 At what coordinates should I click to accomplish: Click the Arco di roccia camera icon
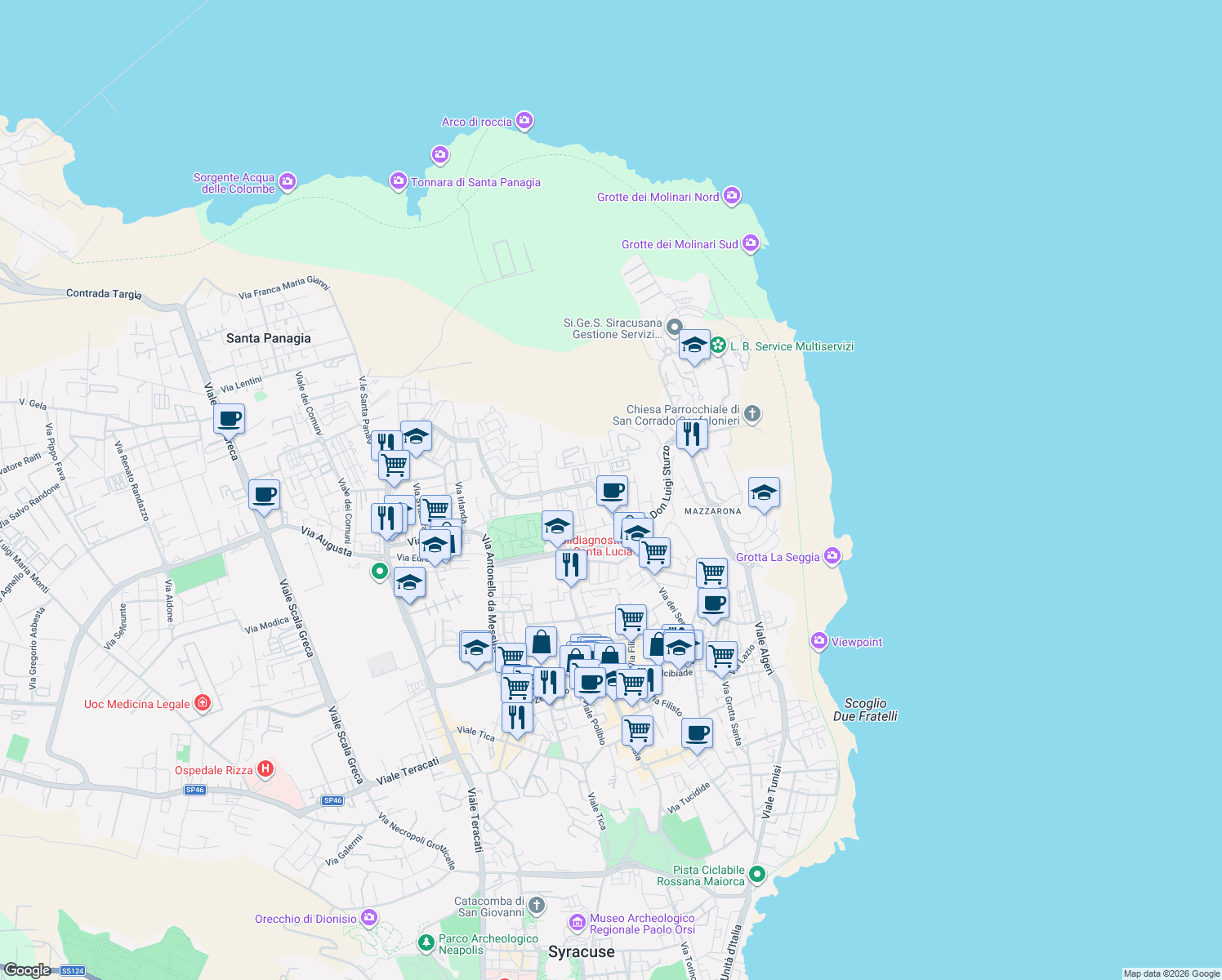click(x=524, y=121)
